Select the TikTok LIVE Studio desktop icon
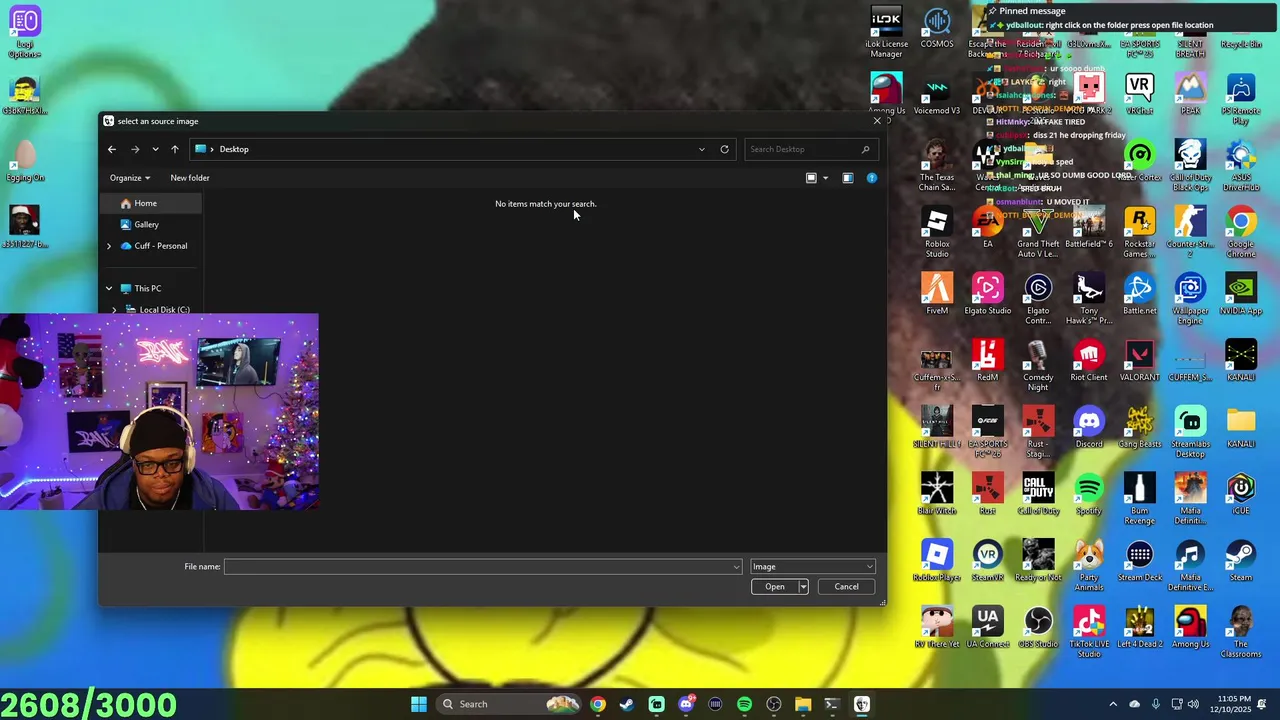 pos(1089,632)
